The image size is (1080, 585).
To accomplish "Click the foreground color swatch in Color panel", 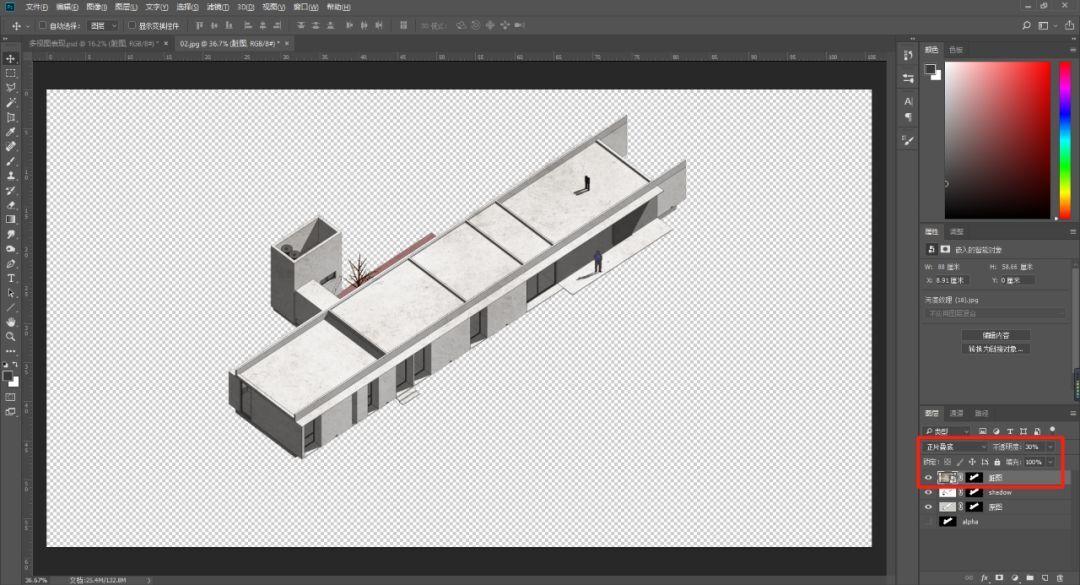I will click(x=930, y=69).
